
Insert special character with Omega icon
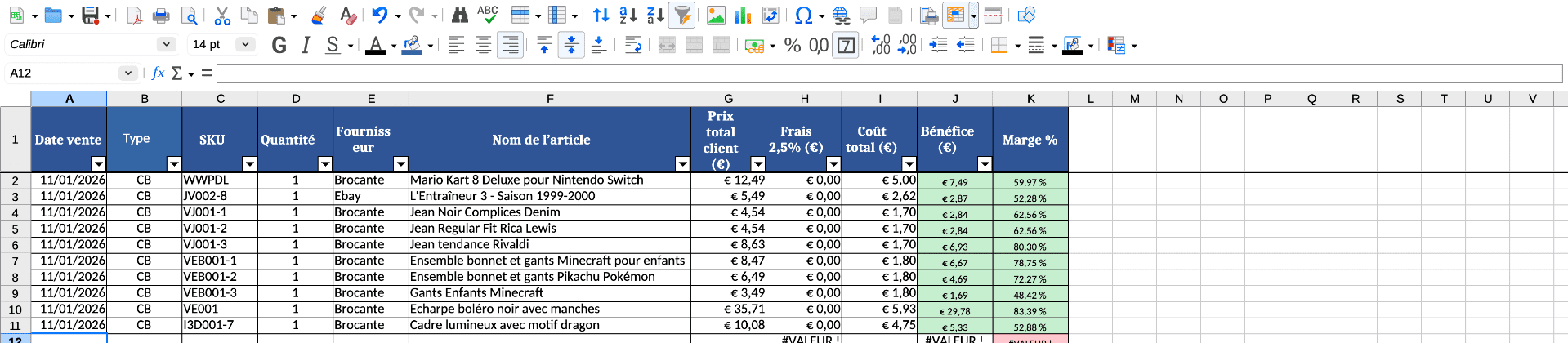click(x=803, y=15)
